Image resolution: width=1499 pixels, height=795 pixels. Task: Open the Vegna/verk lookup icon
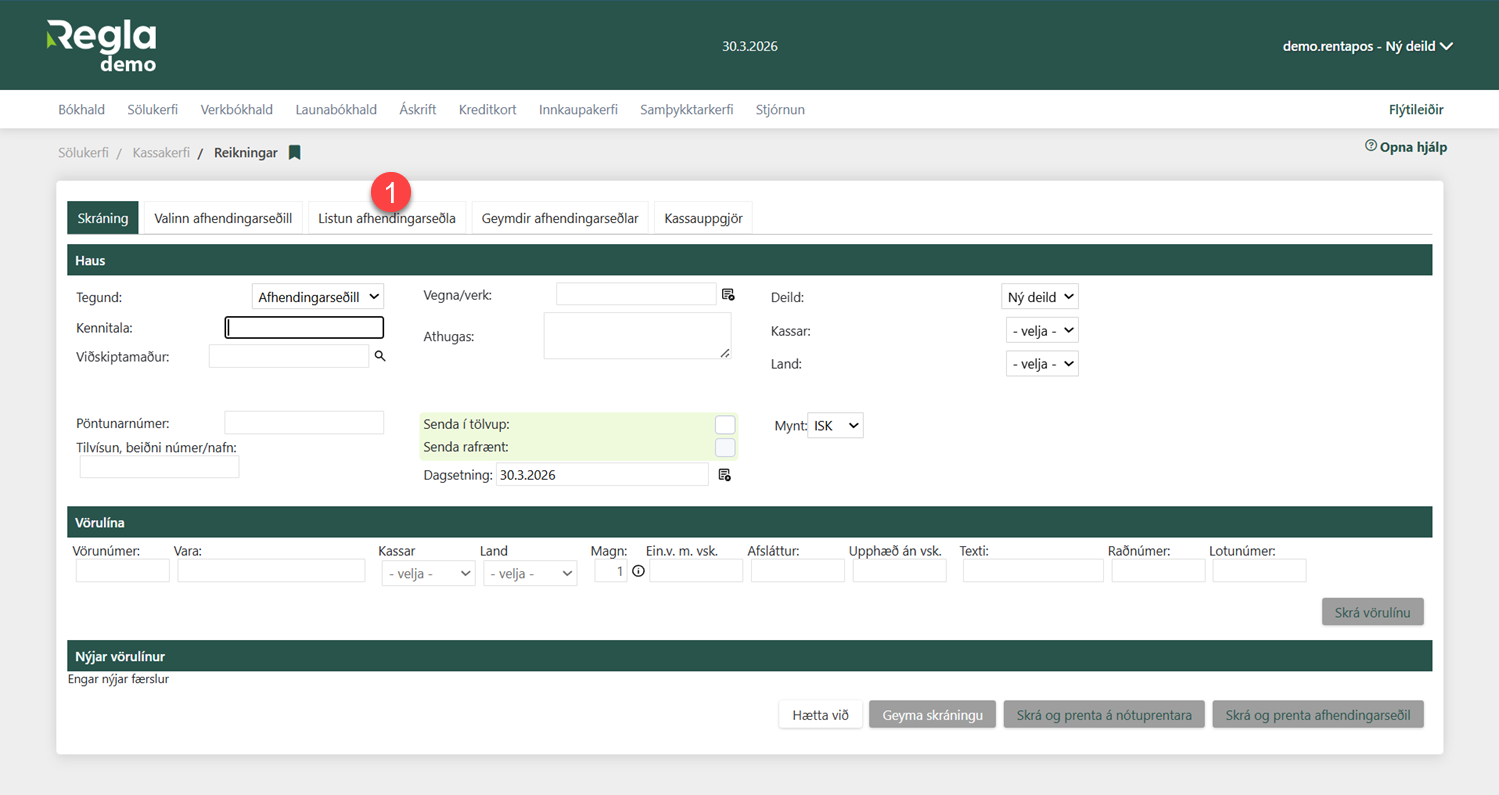[727, 295]
